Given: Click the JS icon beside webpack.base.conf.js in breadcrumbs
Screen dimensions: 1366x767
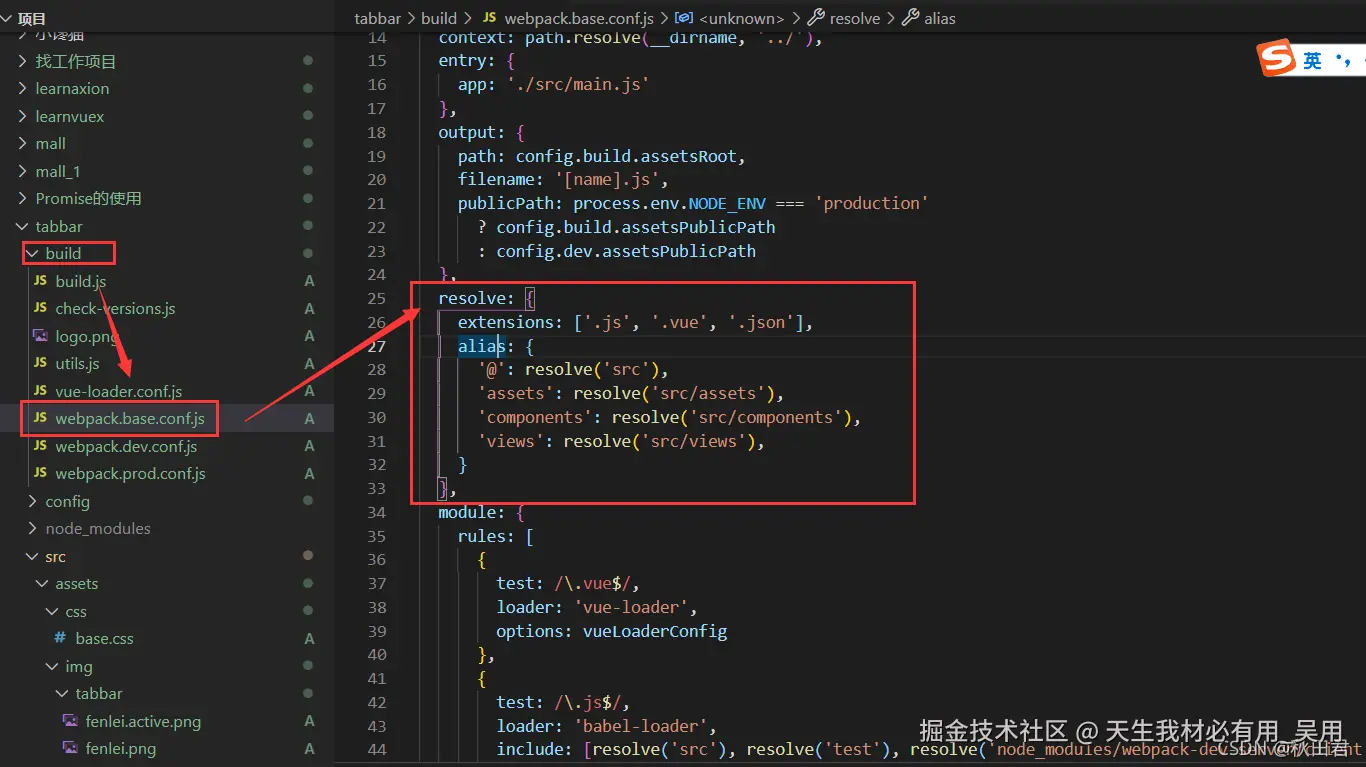Looking at the screenshot, I should (x=491, y=17).
